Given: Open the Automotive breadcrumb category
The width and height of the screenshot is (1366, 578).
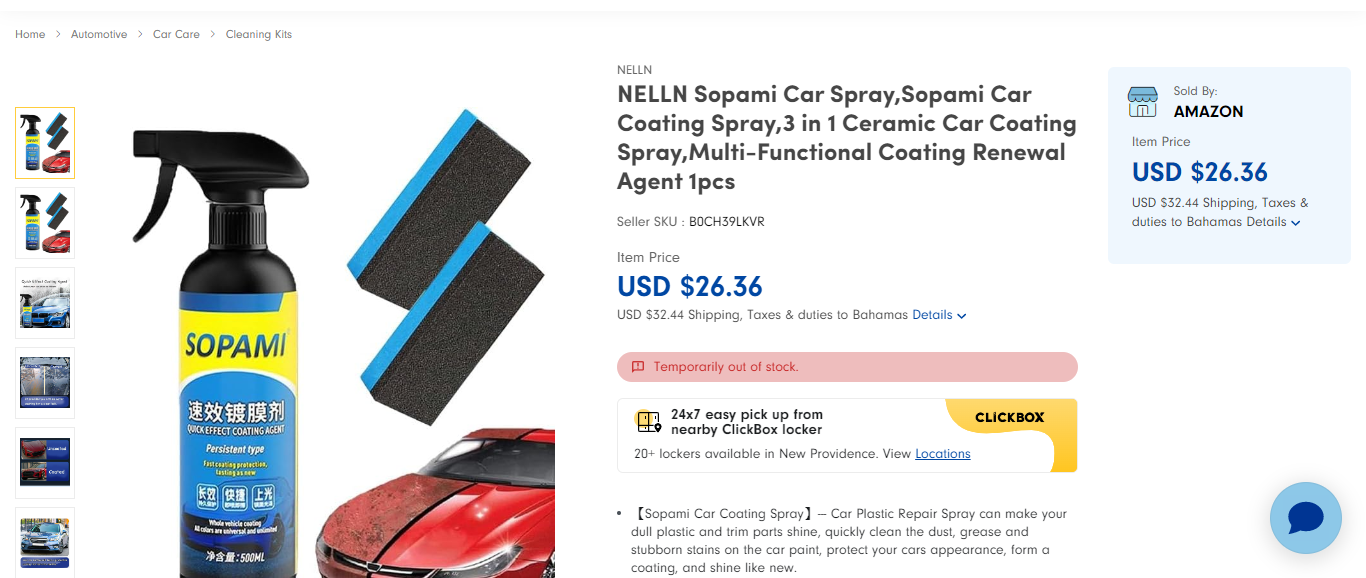Looking at the screenshot, I should pos(99,34).
